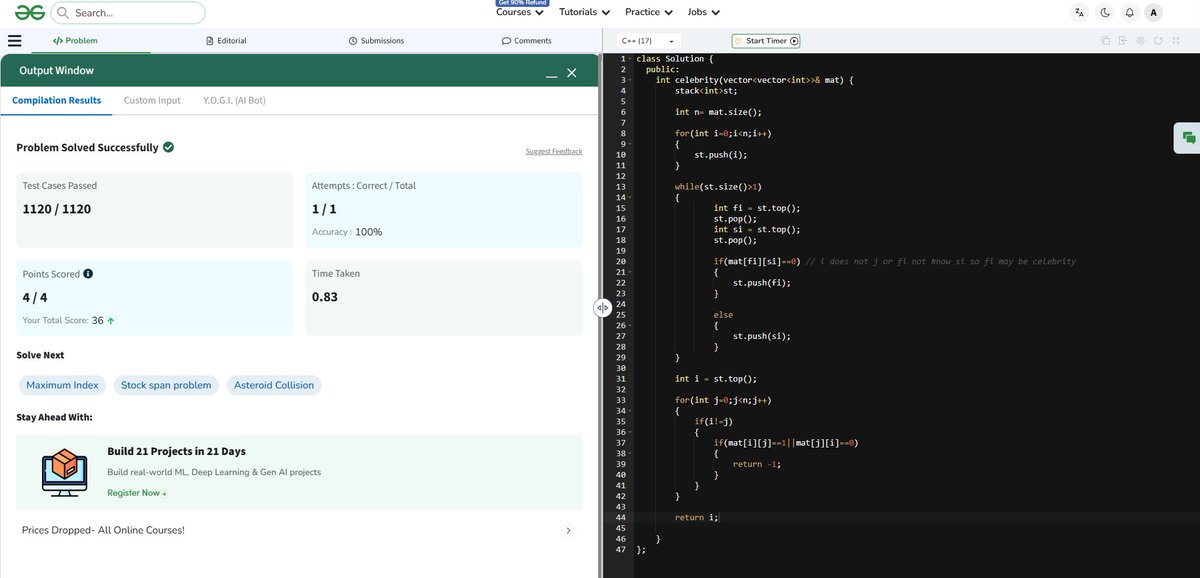
Task: Switch to the Comments tab
Action: (x=526, y=41)
